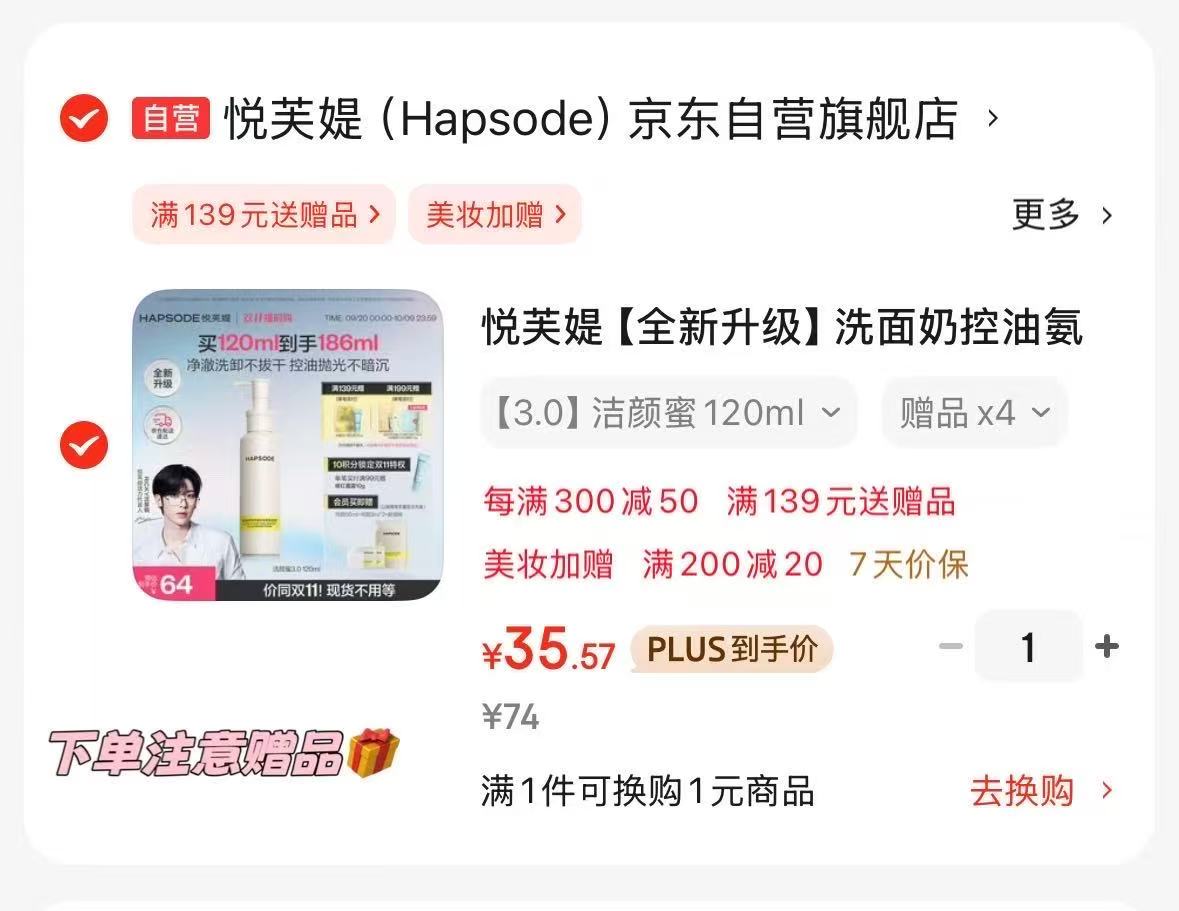
Task: Tap the red 自营 badge icon
Action: pos(171,118)
